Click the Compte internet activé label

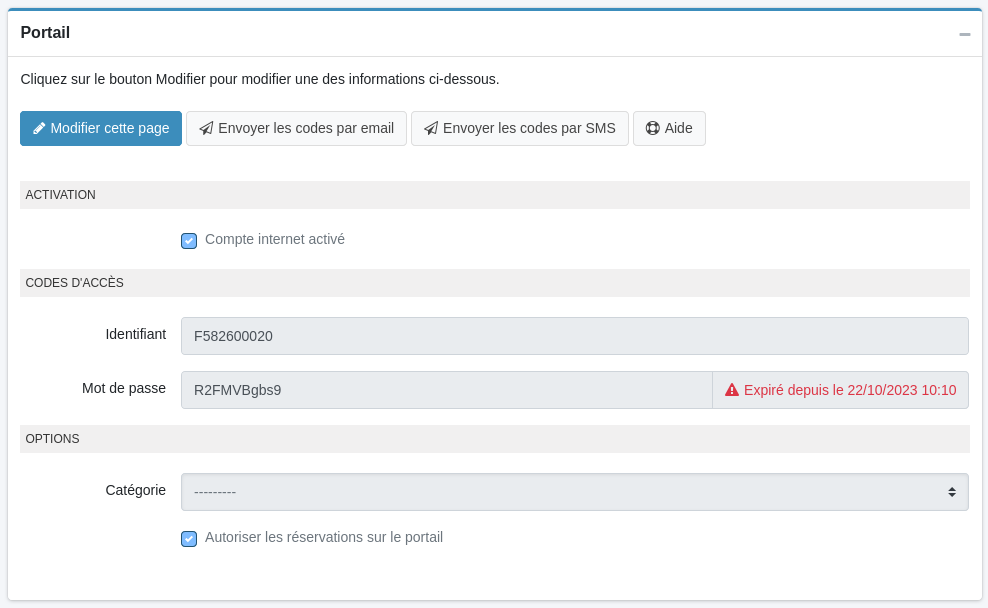coord(274,240)
